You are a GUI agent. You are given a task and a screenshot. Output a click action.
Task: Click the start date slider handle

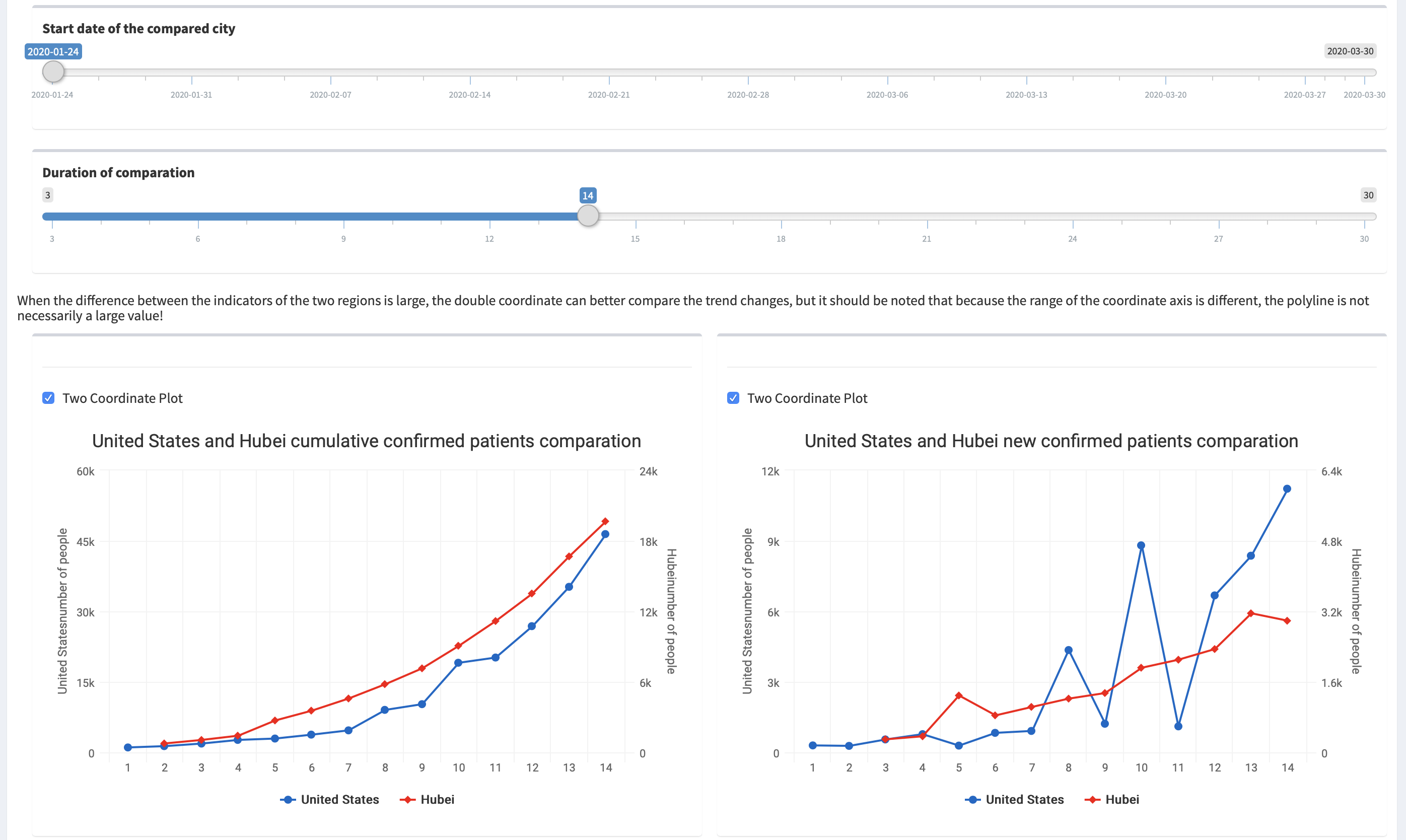[53, 72]
